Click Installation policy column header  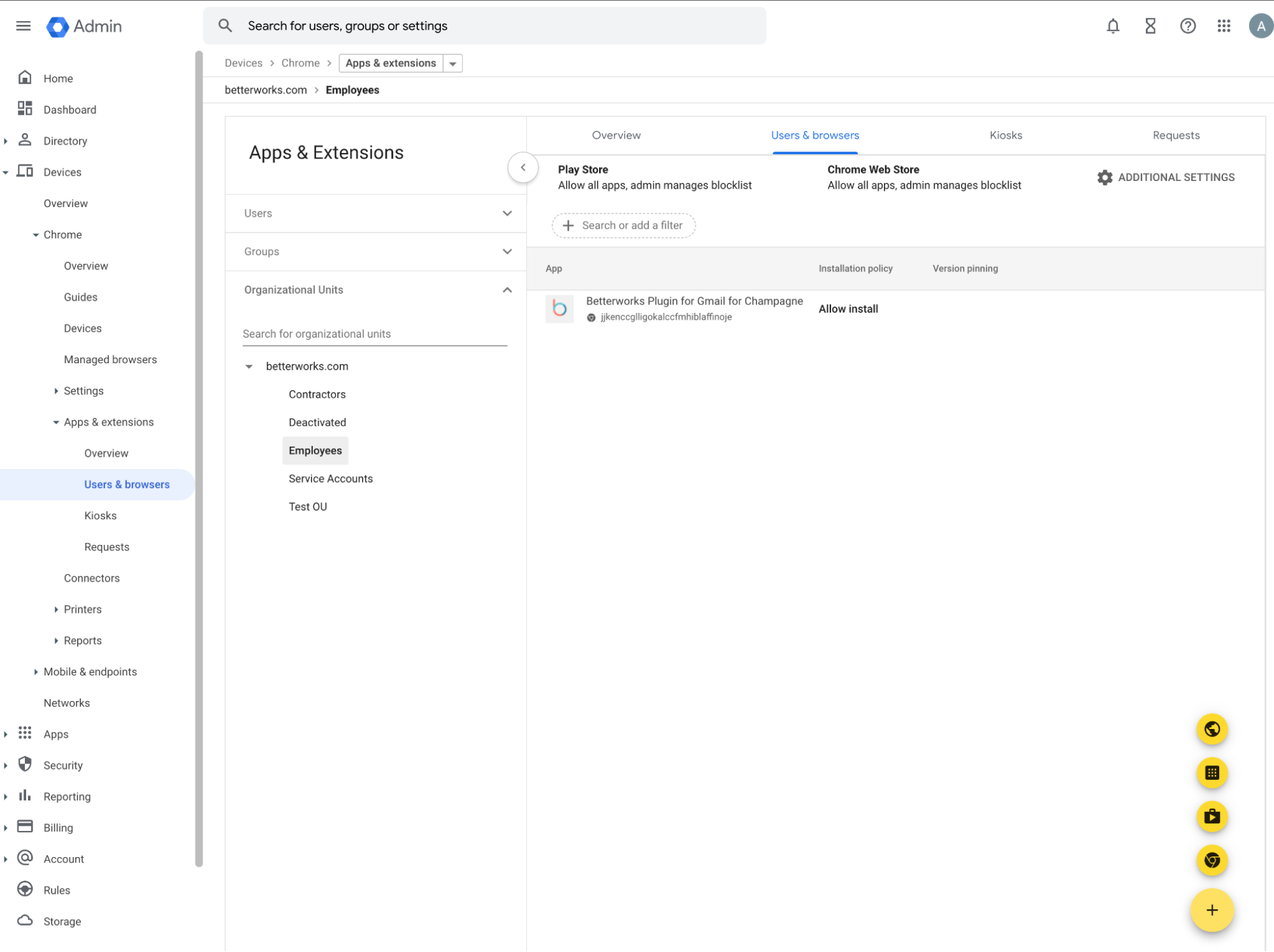(x=855, y=269)
